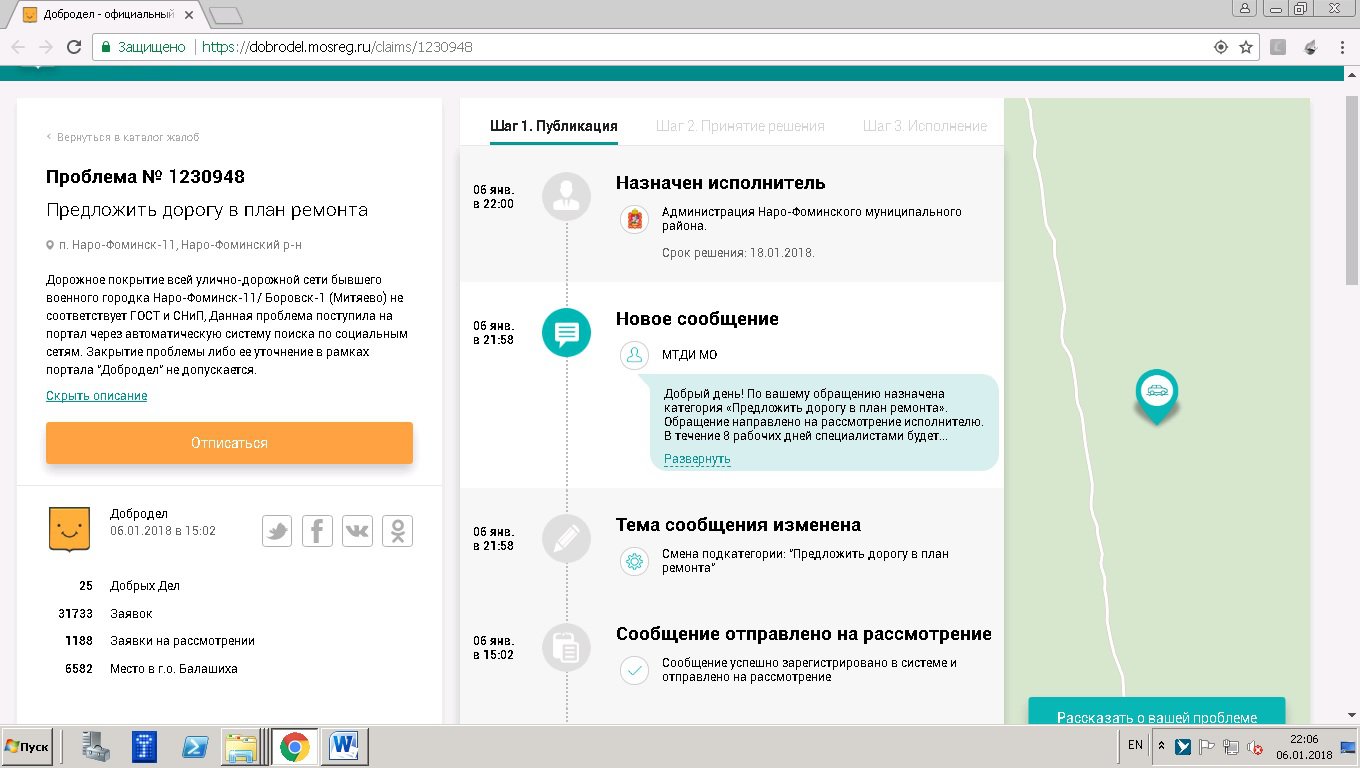Click 1188 Заявки на рассмотрении stat
This screenshot has width=1360, height=768.
[160, 641]
